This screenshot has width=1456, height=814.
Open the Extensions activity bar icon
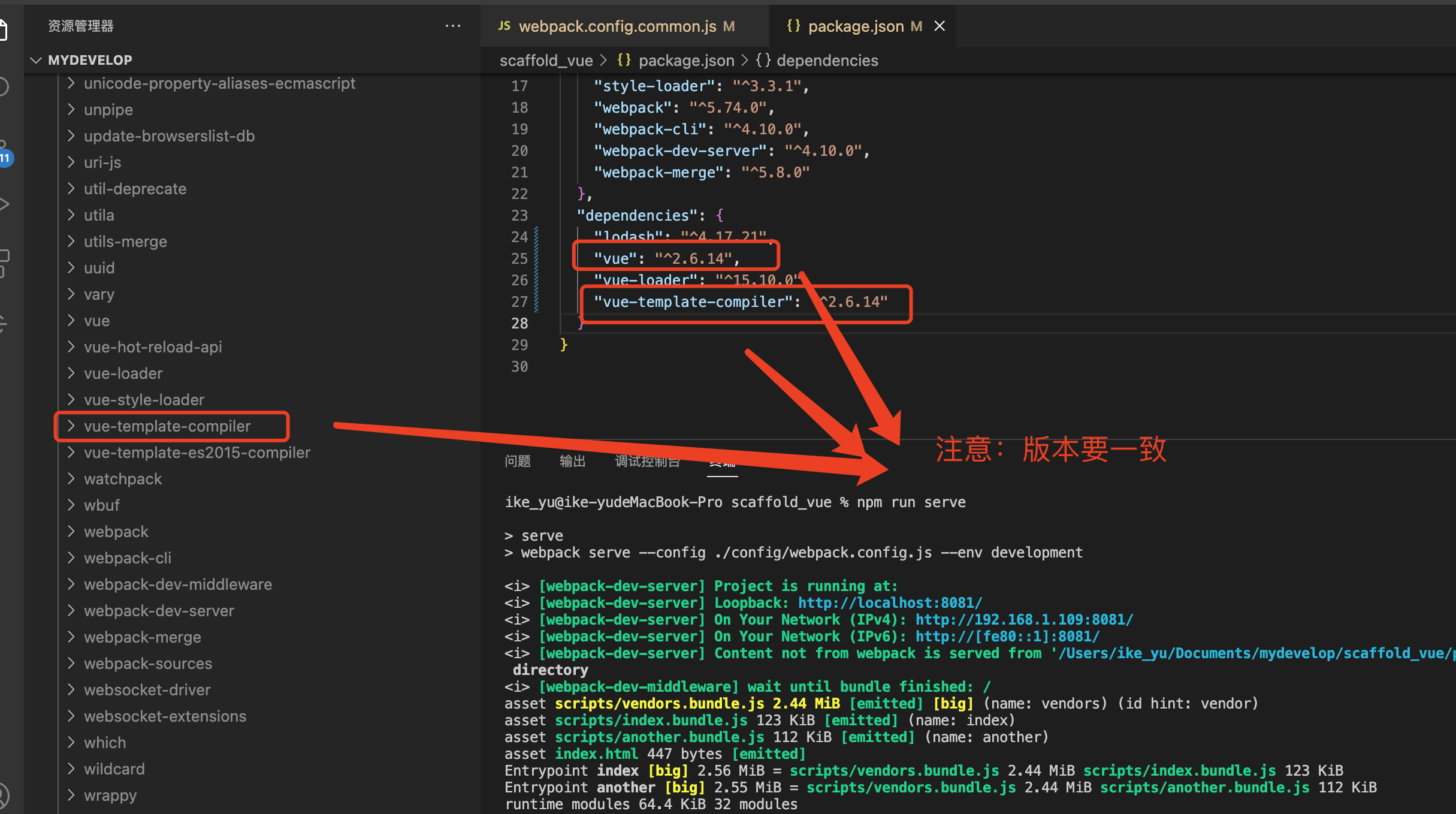[x=4, y=263]
